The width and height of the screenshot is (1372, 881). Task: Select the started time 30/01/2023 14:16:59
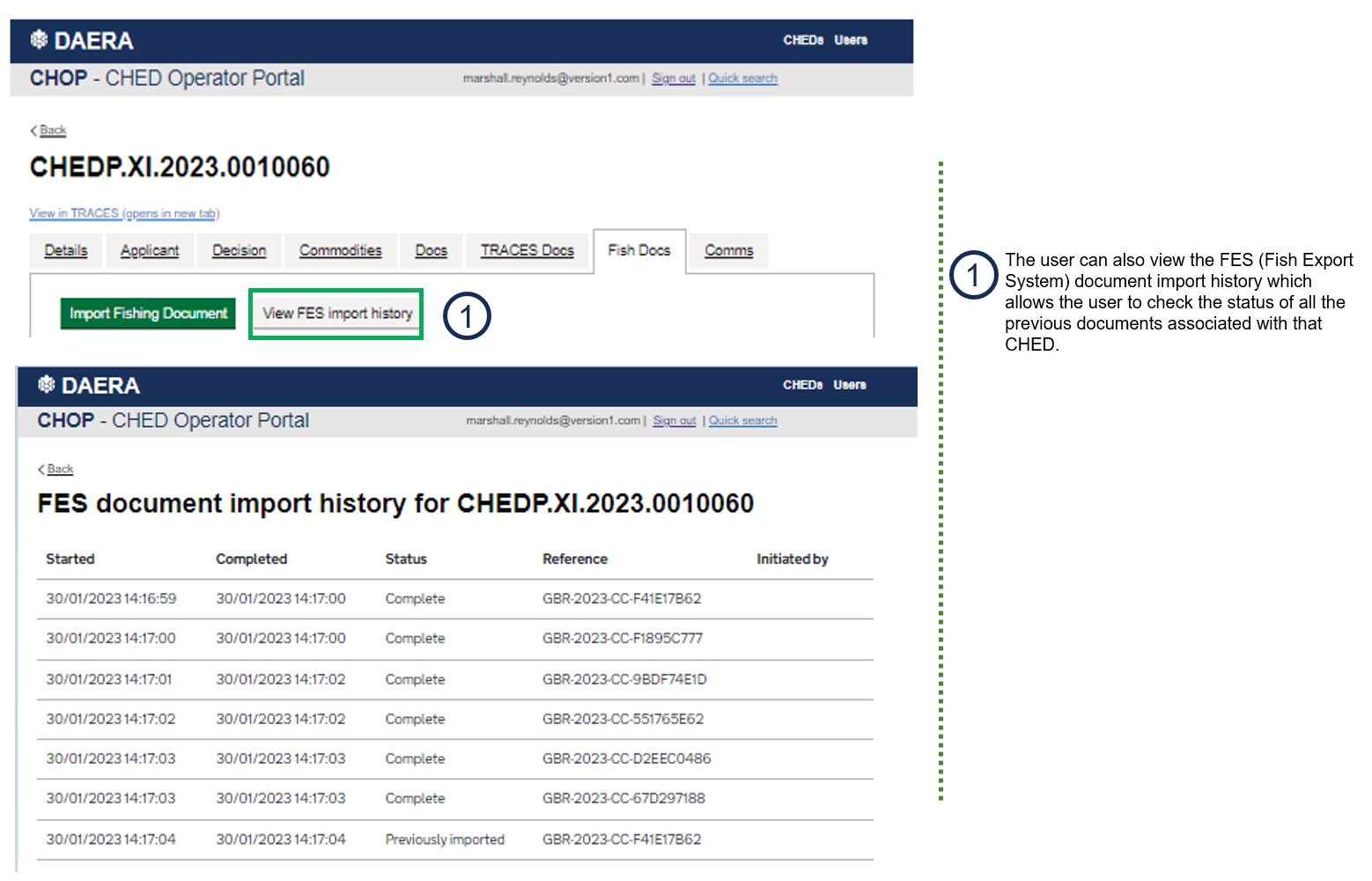click(111, 599)
